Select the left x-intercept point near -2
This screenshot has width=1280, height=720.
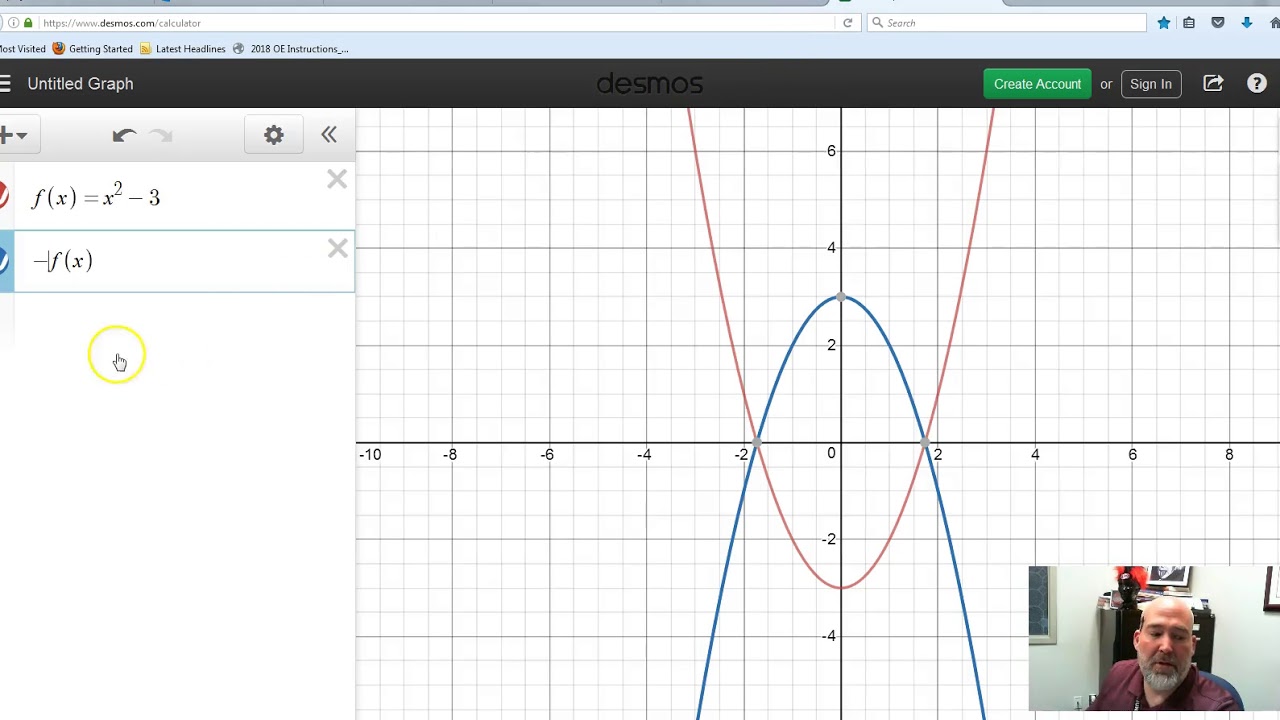(757, 442)
